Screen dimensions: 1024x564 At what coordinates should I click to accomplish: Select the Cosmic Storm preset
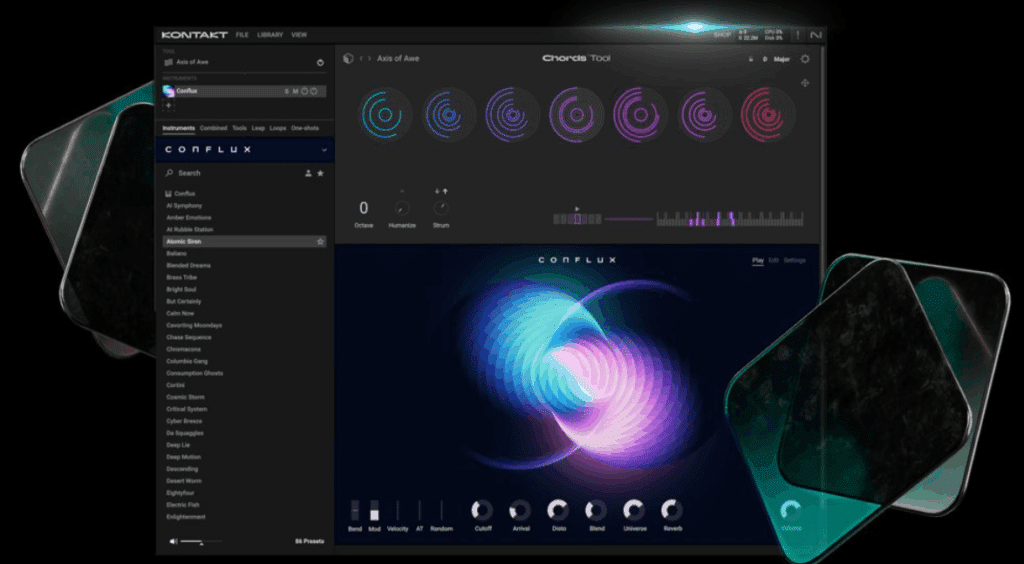click(x=185, y=397)
